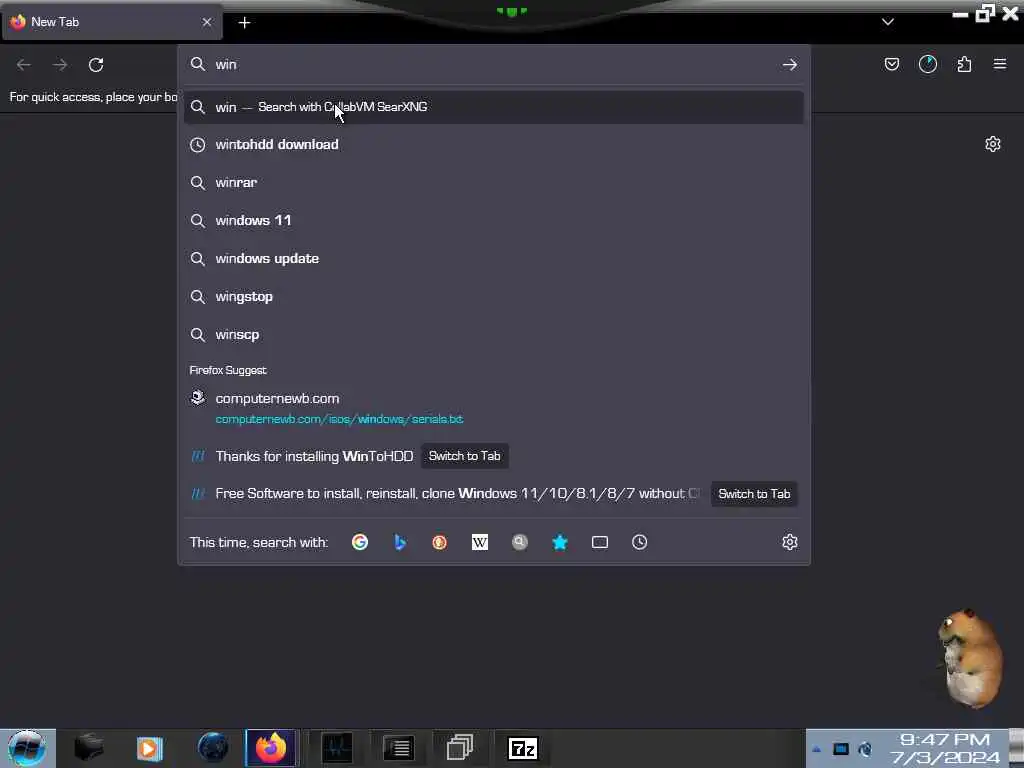This screenshot has height=768, width=1024.
Task: Open the computernewb.com suggestion
Action: (494, 408)
